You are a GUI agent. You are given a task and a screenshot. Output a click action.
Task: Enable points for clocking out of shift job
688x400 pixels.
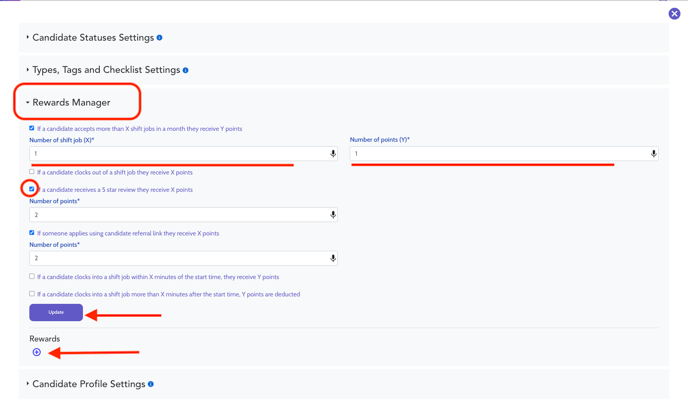[x=32, y=171]
